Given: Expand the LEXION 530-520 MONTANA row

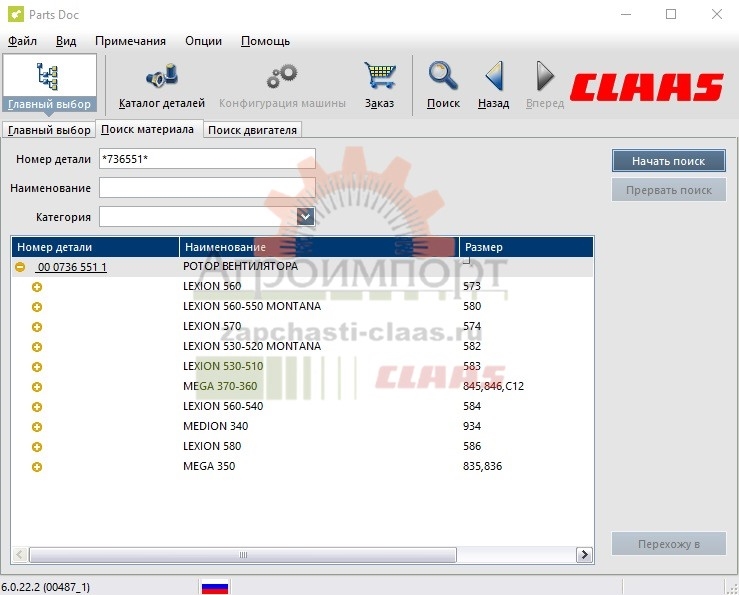Looking at the screenshot, I should (x=37, y=347).
